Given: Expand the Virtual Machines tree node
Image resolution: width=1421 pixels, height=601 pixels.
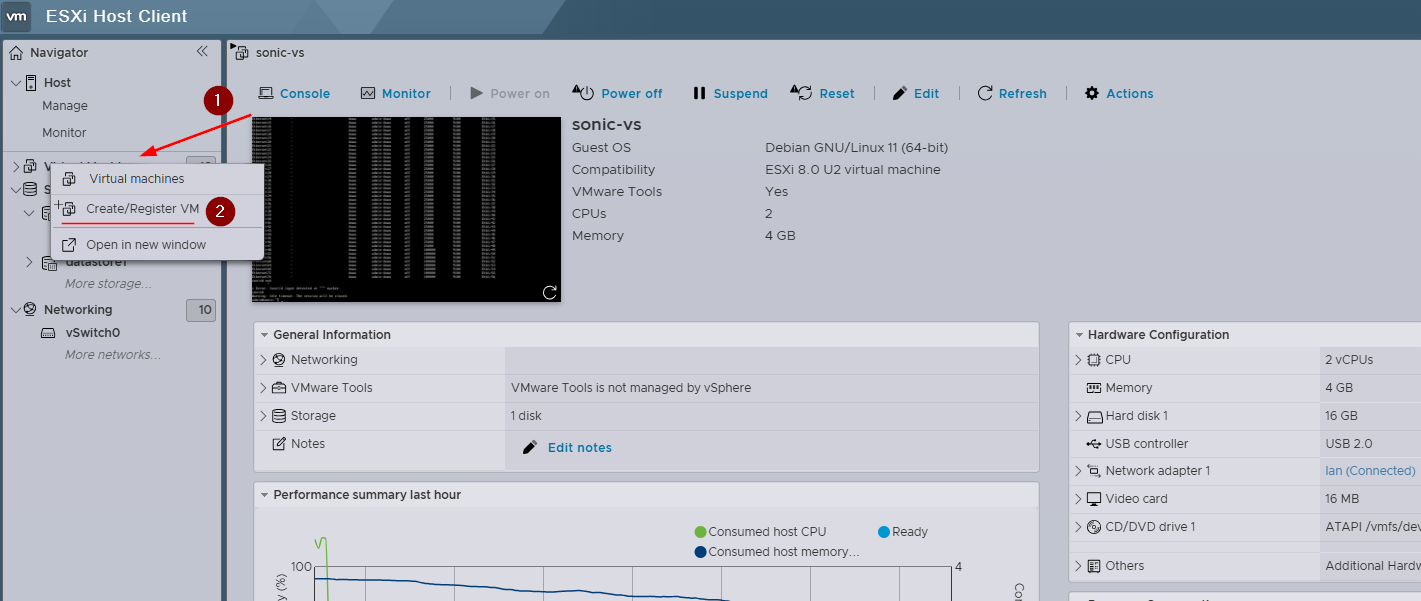Looking at the screenshot, I should tap(16, 166).
